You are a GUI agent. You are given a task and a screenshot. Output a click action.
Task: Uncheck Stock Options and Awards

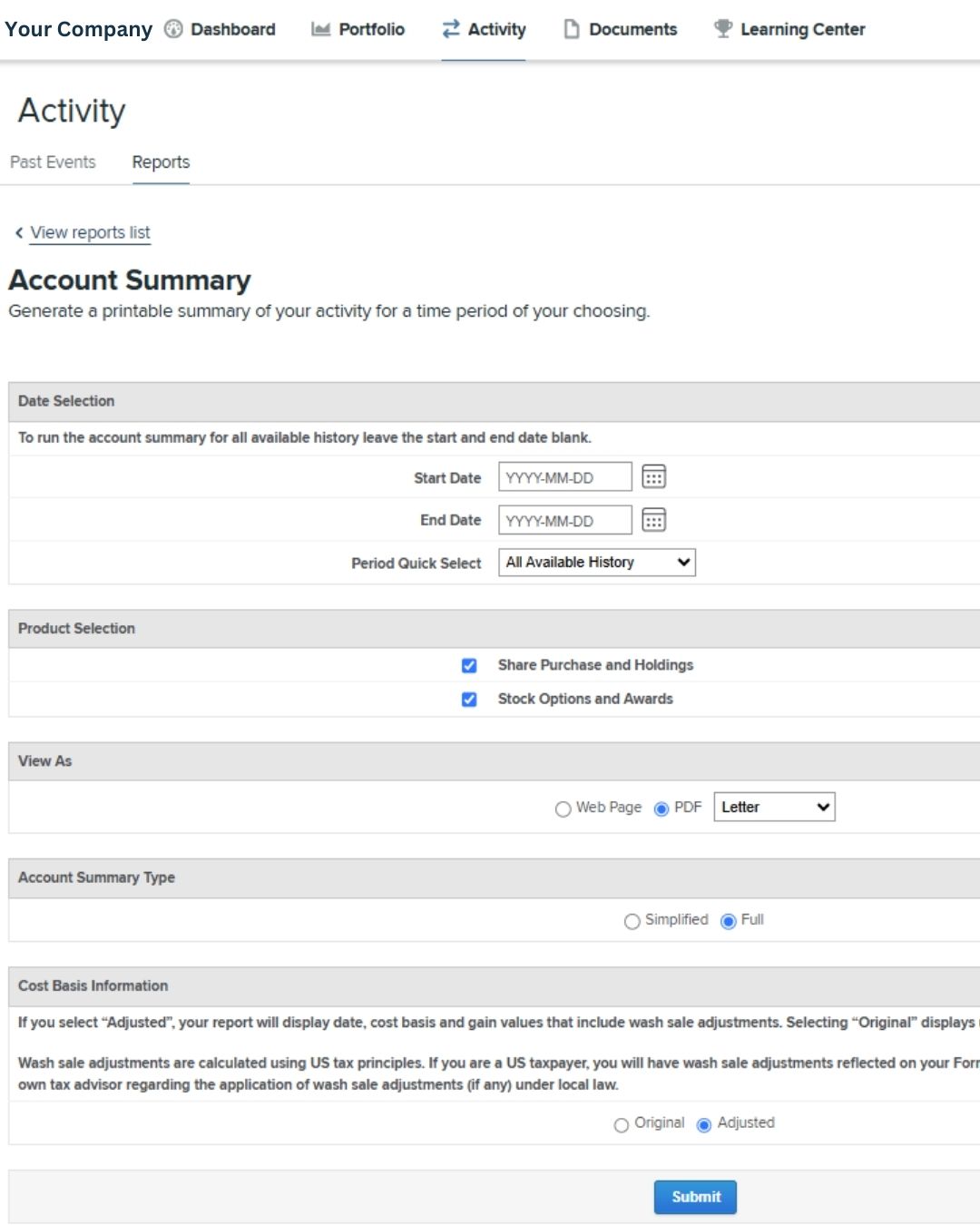pos(469,700)
